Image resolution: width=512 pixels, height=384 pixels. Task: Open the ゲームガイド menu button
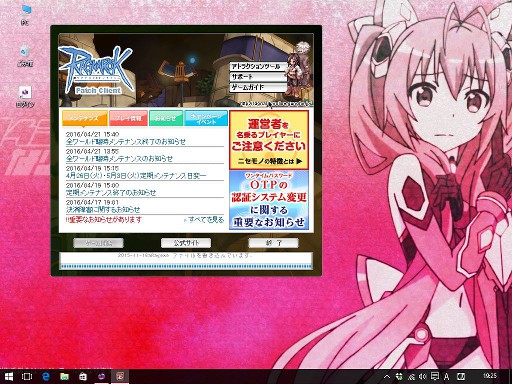[258, 87]
